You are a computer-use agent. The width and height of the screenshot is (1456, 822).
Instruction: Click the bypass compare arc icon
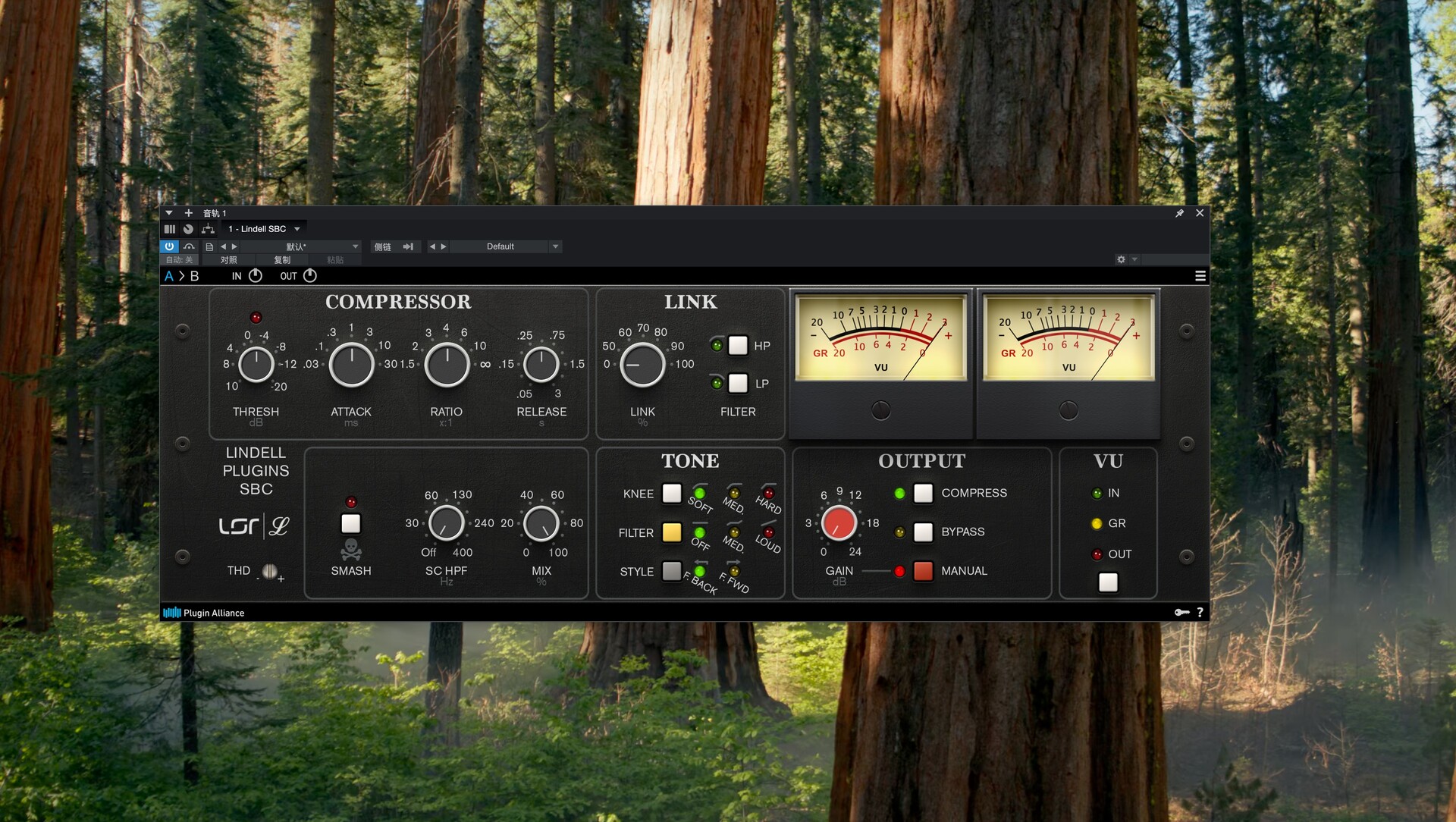(x=189, y=246)
